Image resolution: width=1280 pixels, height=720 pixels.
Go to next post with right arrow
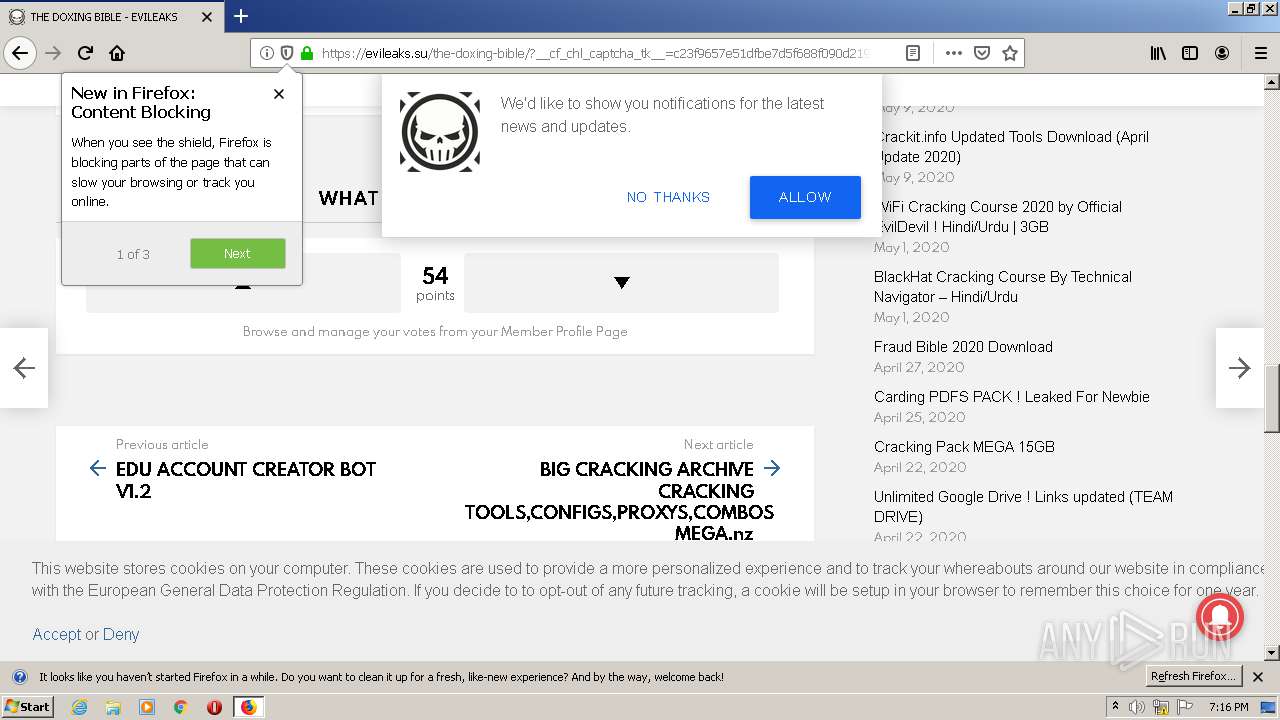click(x=1239, y=368)
